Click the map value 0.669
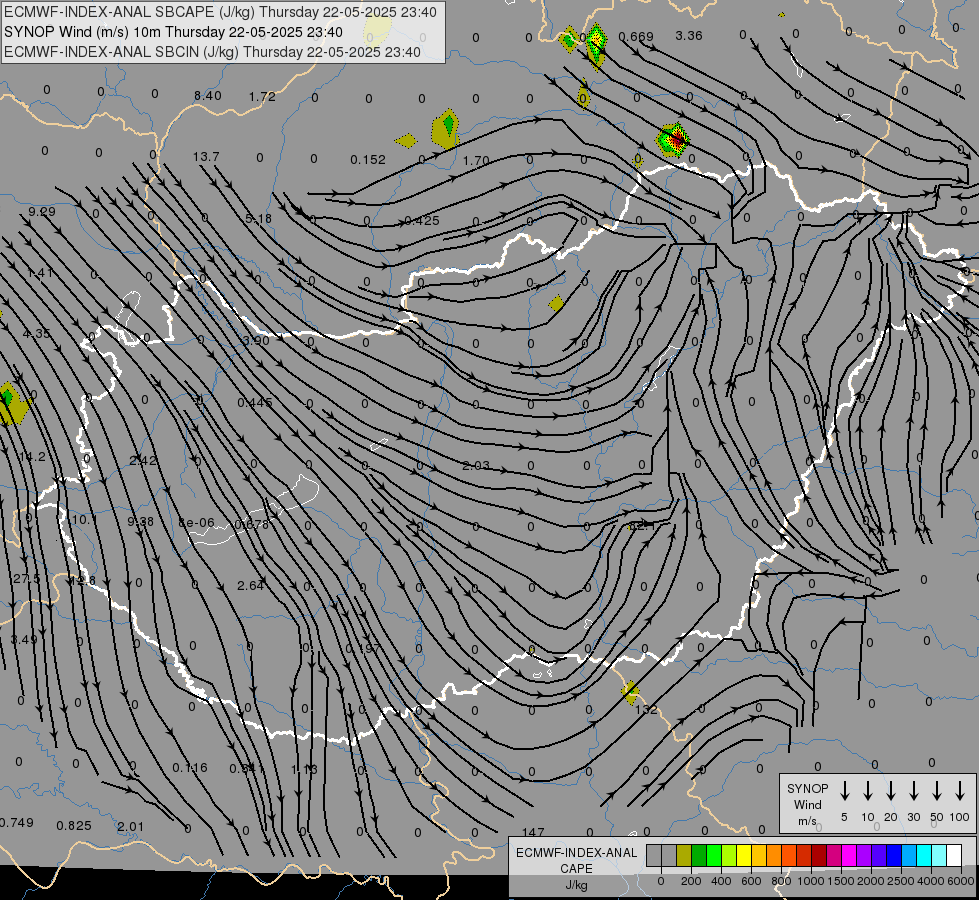The width and height of the screenshot is (979, 900). tap(636, 37)
